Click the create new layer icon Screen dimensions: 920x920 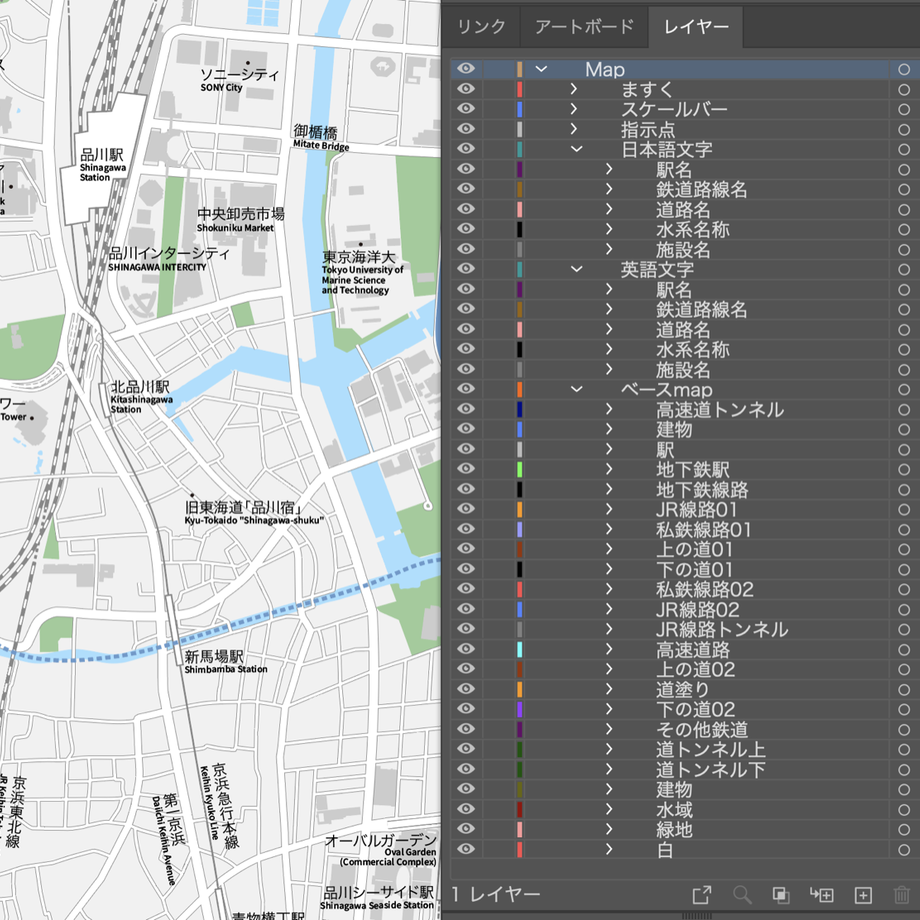(863, 895)
